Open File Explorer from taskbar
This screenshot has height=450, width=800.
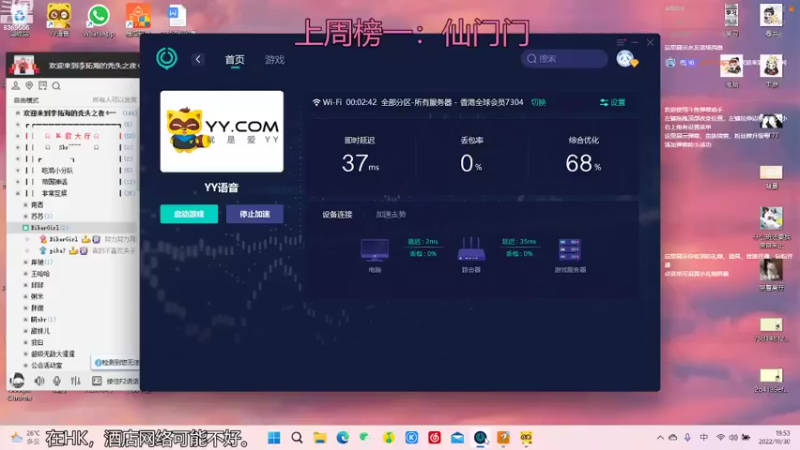pos(320,438)
